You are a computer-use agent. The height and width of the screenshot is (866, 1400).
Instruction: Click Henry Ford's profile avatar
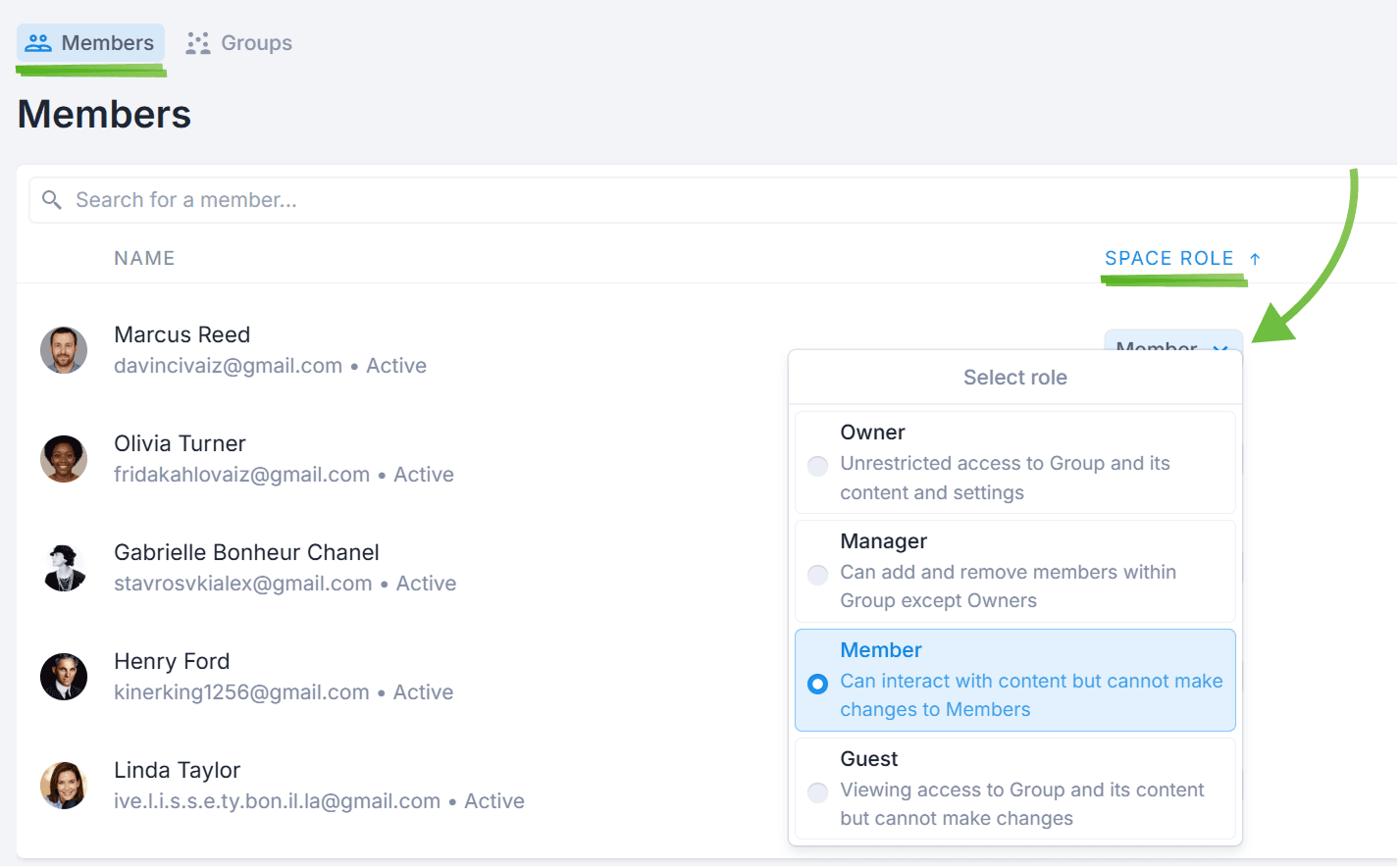click(64, 677)
